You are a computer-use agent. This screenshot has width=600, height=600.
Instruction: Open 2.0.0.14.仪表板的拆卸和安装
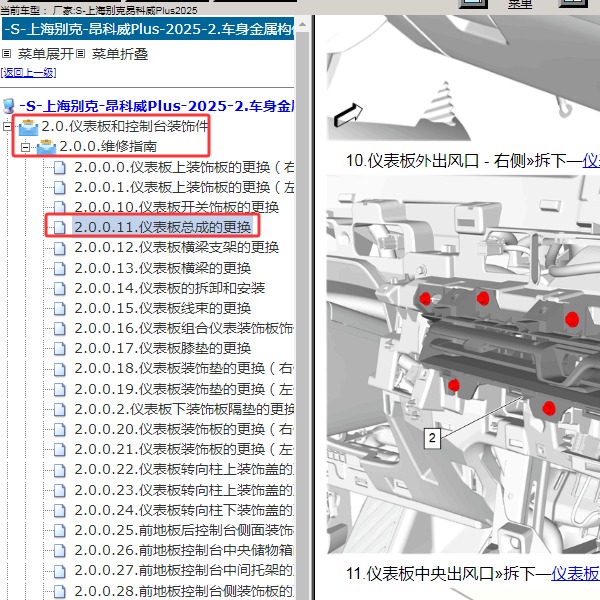[x=170, y=288]
